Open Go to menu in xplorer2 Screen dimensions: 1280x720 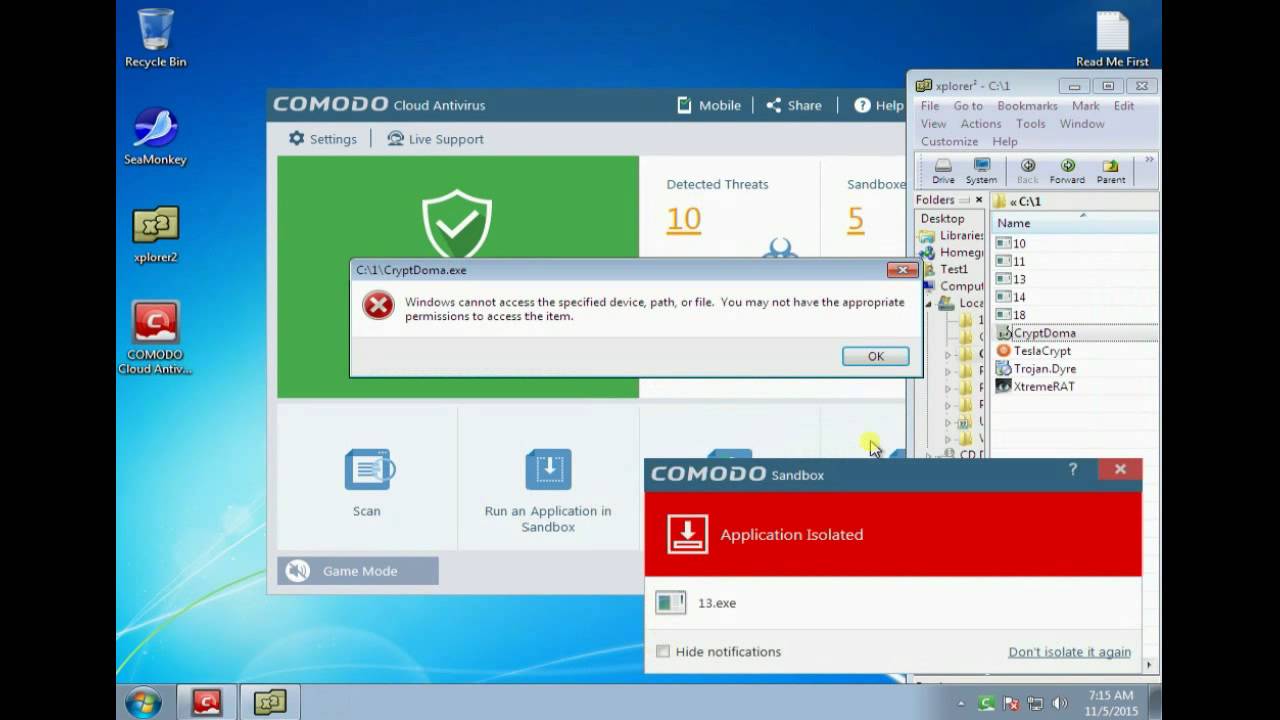(x=968, y=106)
